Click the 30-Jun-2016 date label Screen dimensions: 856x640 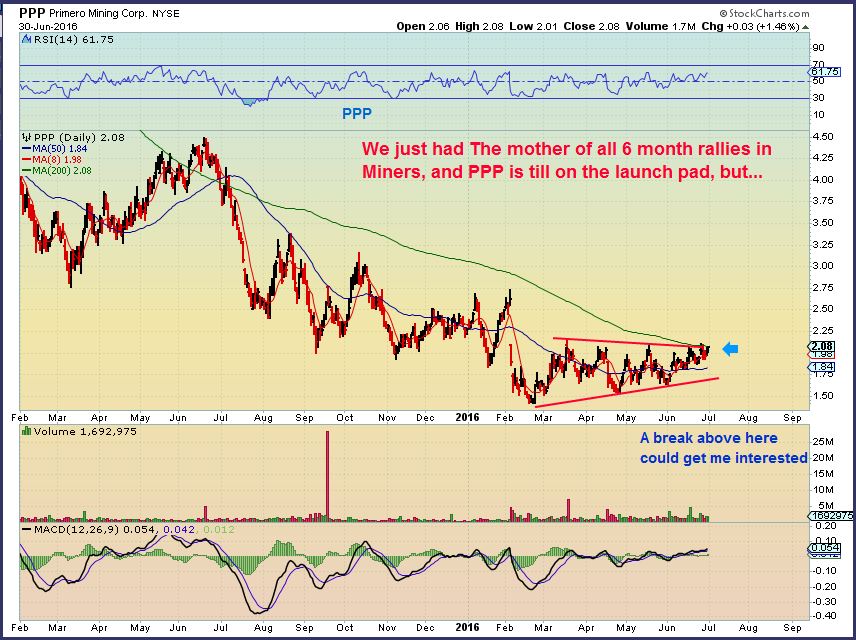pos(48,26)
